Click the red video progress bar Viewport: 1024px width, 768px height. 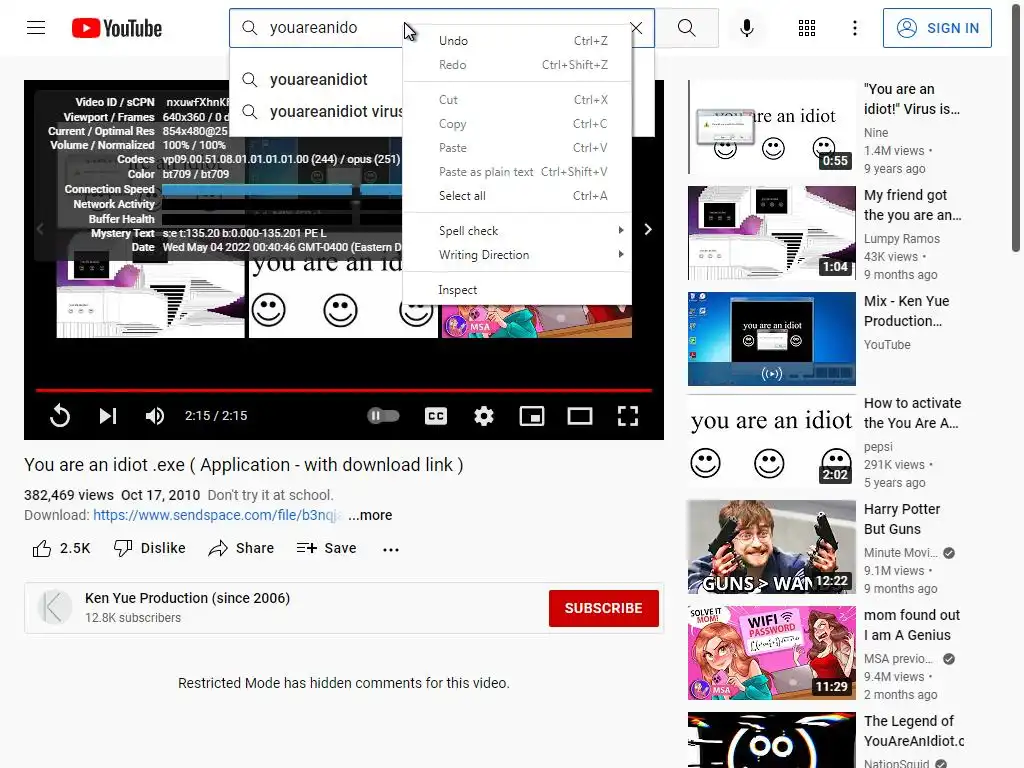(x=344, y=390)
